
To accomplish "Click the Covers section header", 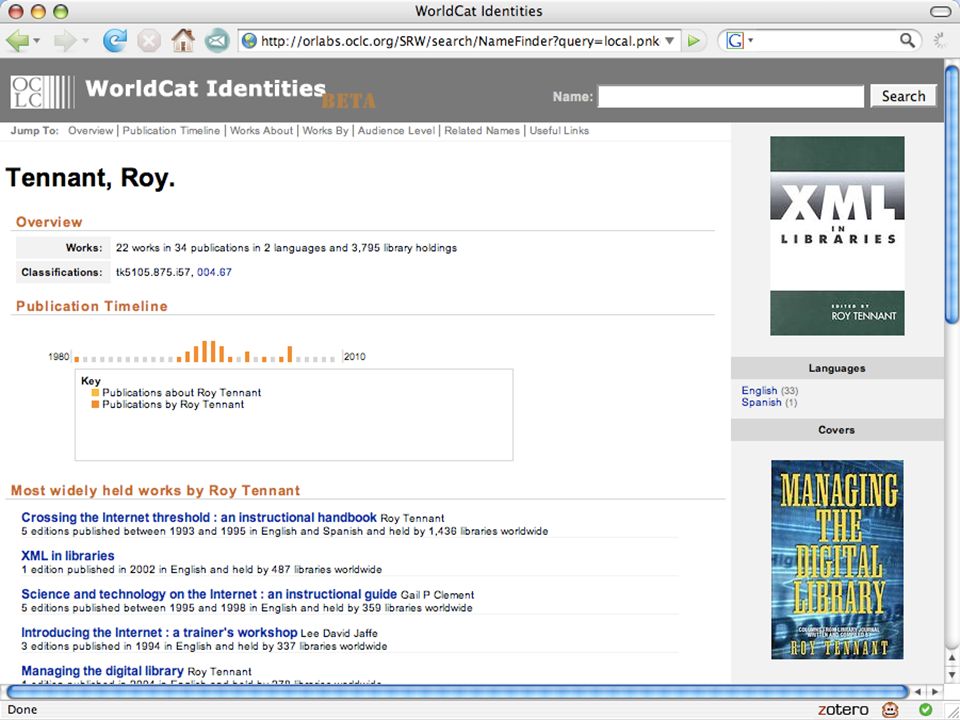I will pyautogui.click(x=837, y=430).
